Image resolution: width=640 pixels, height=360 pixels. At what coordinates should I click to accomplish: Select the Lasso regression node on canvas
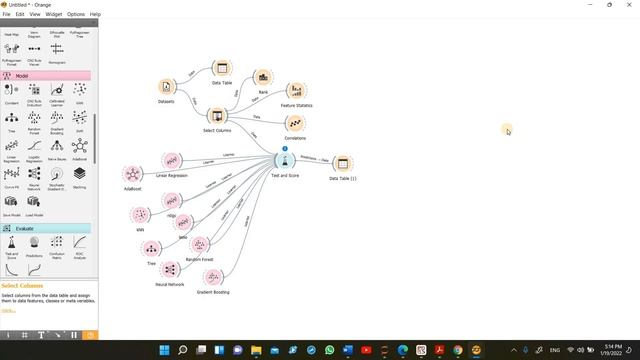tap(183, 222)
